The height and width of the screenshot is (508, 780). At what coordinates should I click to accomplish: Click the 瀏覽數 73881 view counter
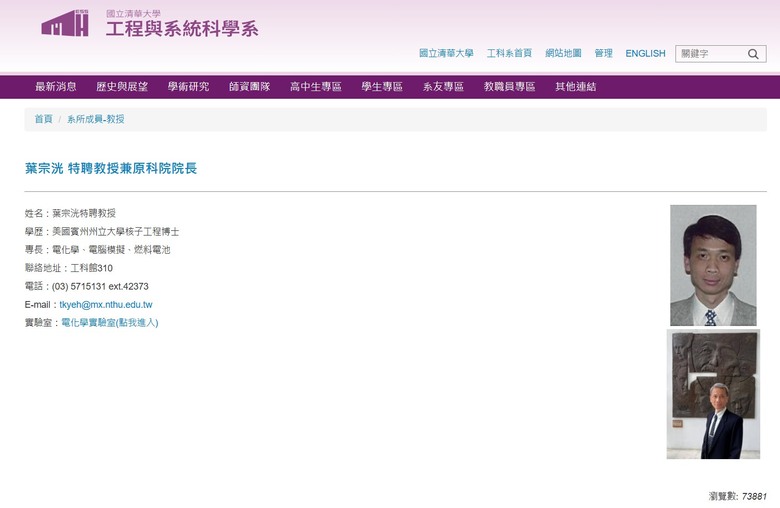click(738, 496)
